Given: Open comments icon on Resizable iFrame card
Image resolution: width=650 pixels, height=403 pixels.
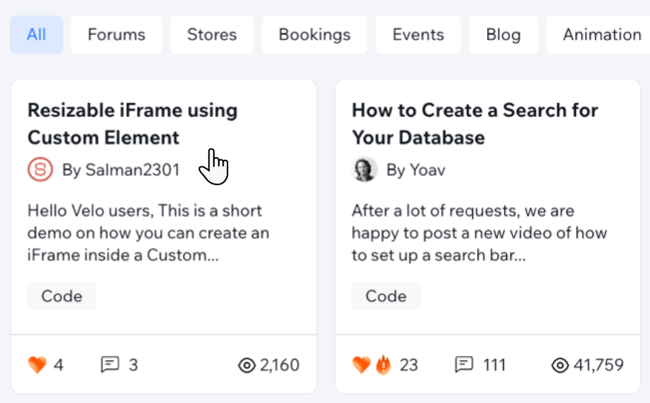Looking at the screenshot, I should pos(110,365).
